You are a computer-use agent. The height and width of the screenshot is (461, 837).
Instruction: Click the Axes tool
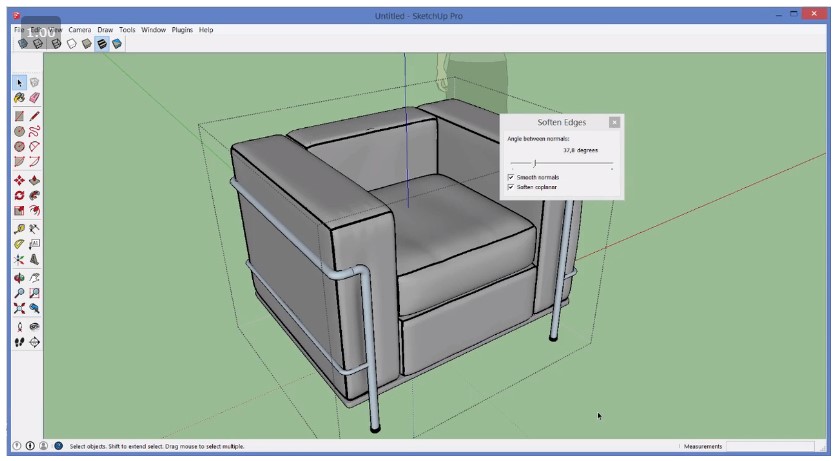pos(20,259)
